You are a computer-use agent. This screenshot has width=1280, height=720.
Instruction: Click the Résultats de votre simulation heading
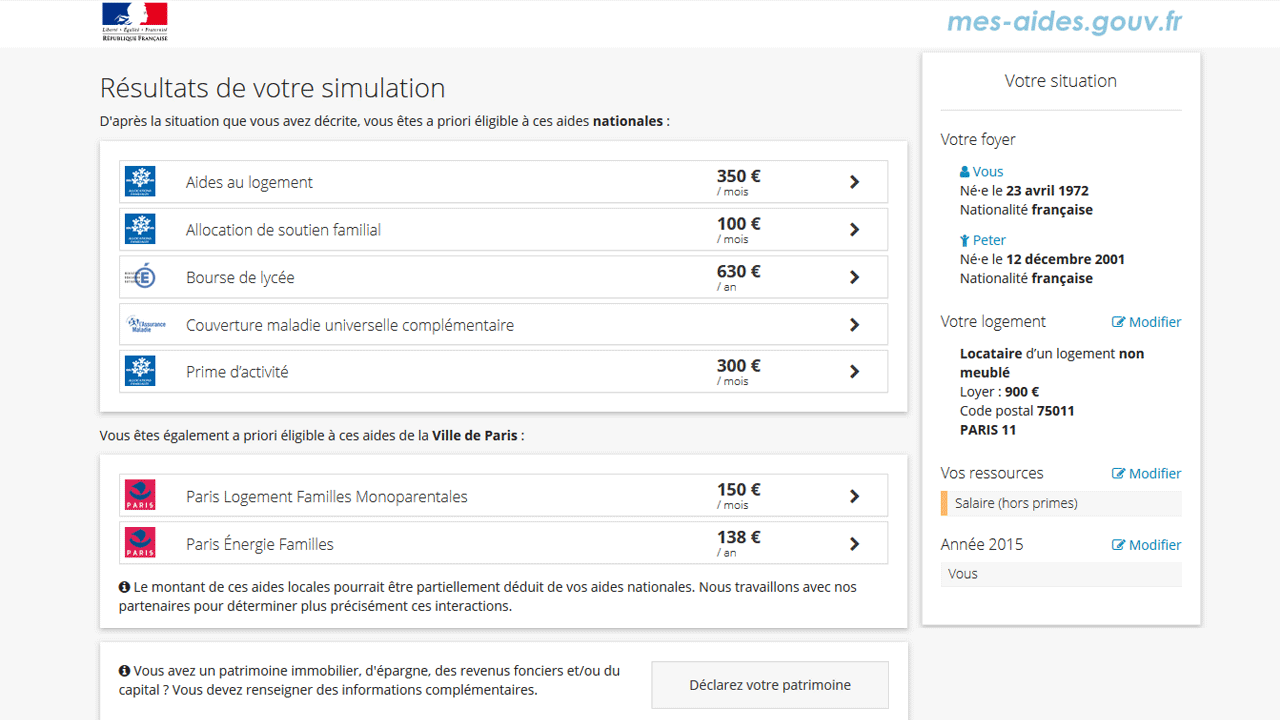coord(272,88)
